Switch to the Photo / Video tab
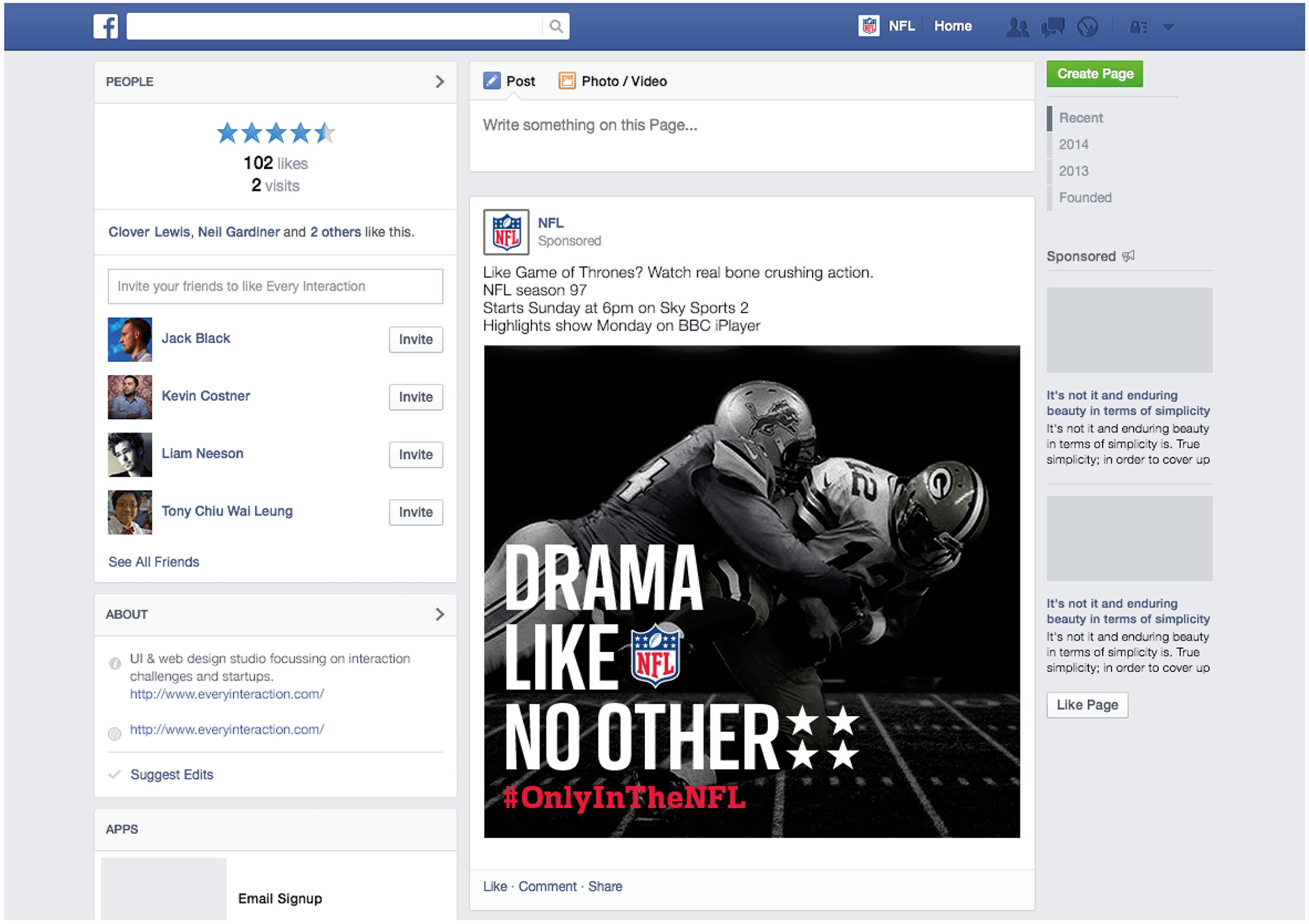 click(612, 81)
